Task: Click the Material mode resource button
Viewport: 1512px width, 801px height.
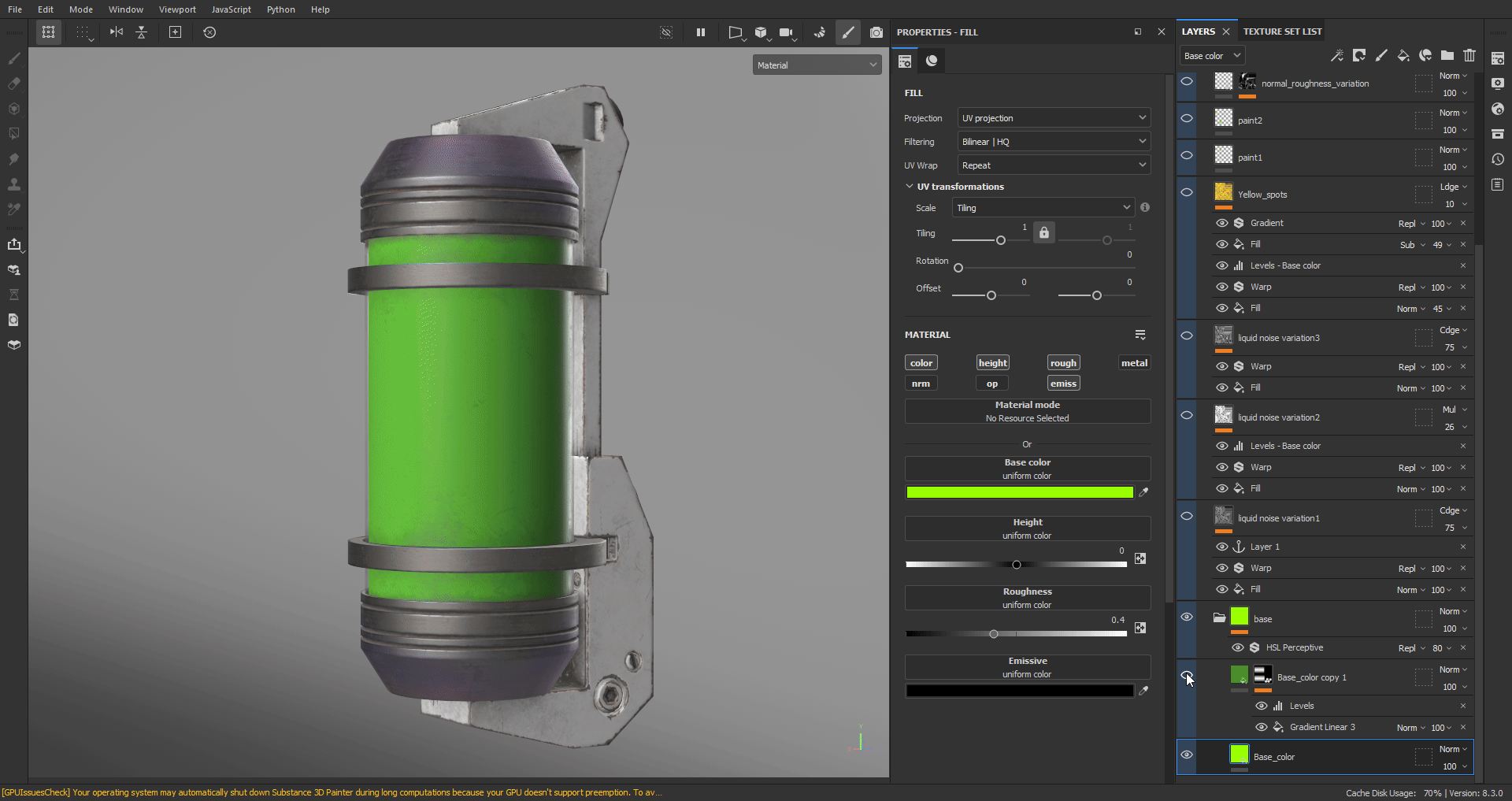Action: click(x=1027, y=411)
